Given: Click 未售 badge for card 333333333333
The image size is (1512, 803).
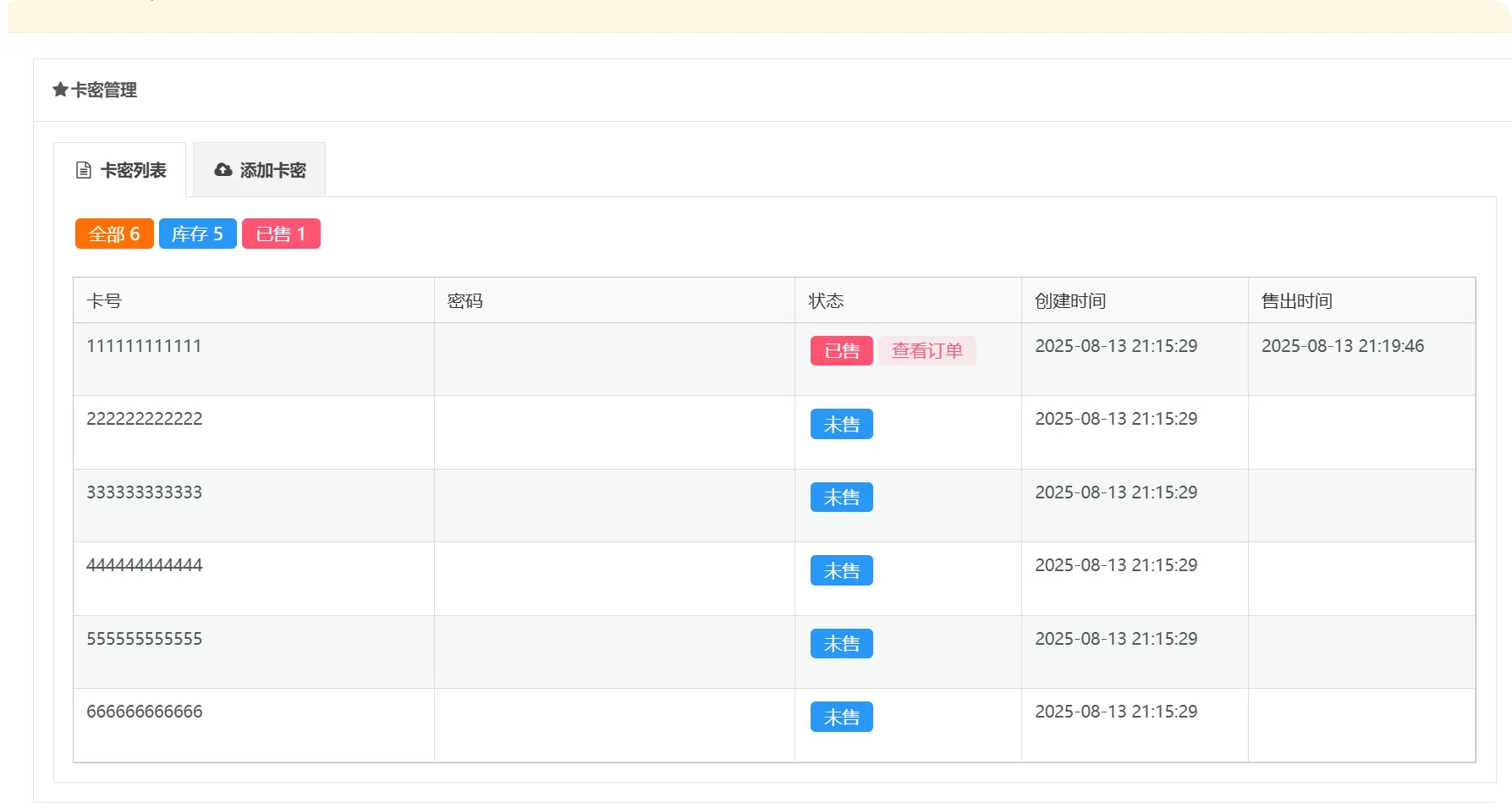Looking at the screenshot, I should click(841, 497).
